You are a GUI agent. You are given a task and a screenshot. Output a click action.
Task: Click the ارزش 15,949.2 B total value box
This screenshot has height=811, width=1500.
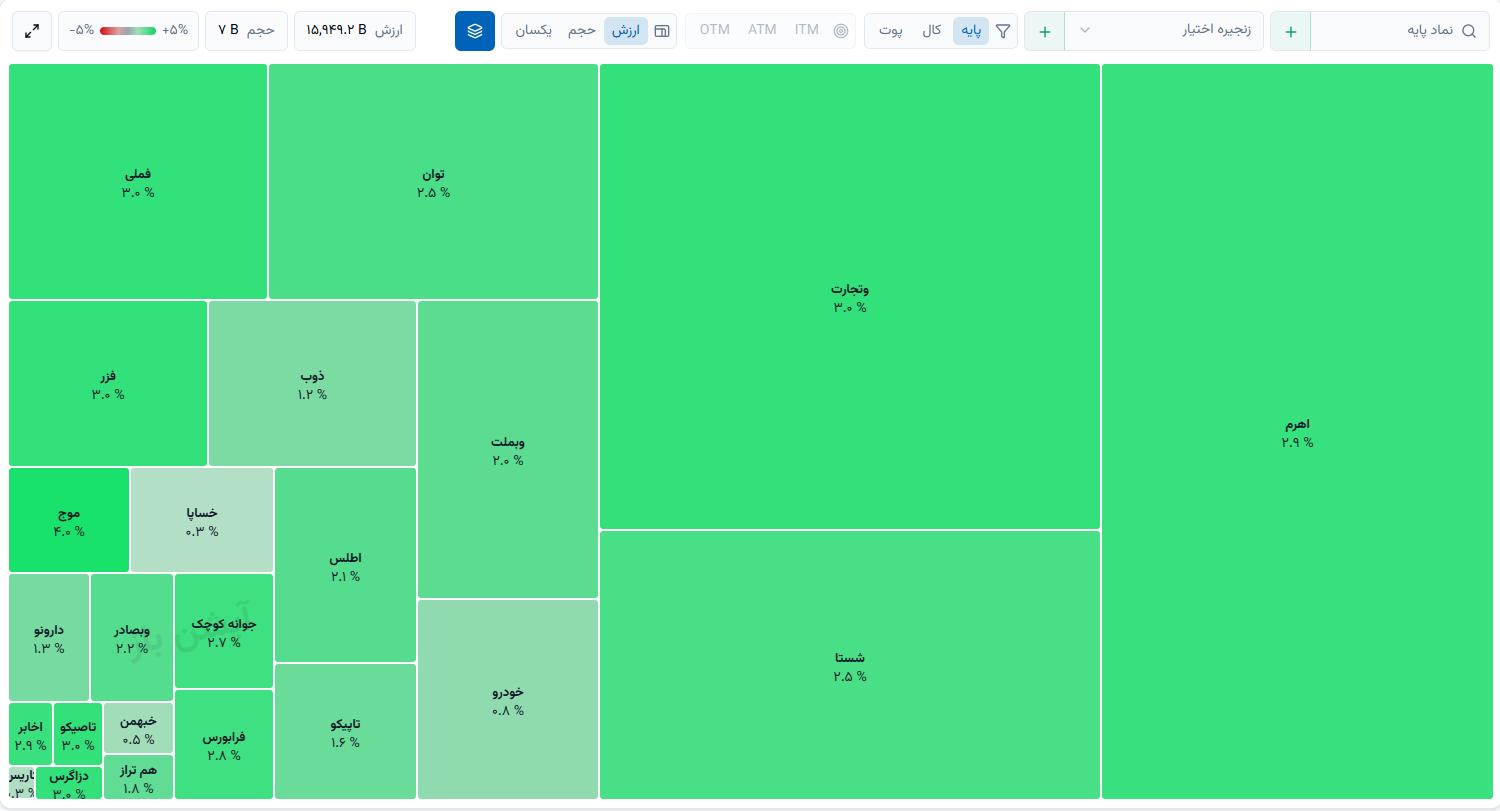tap(355, 30)
